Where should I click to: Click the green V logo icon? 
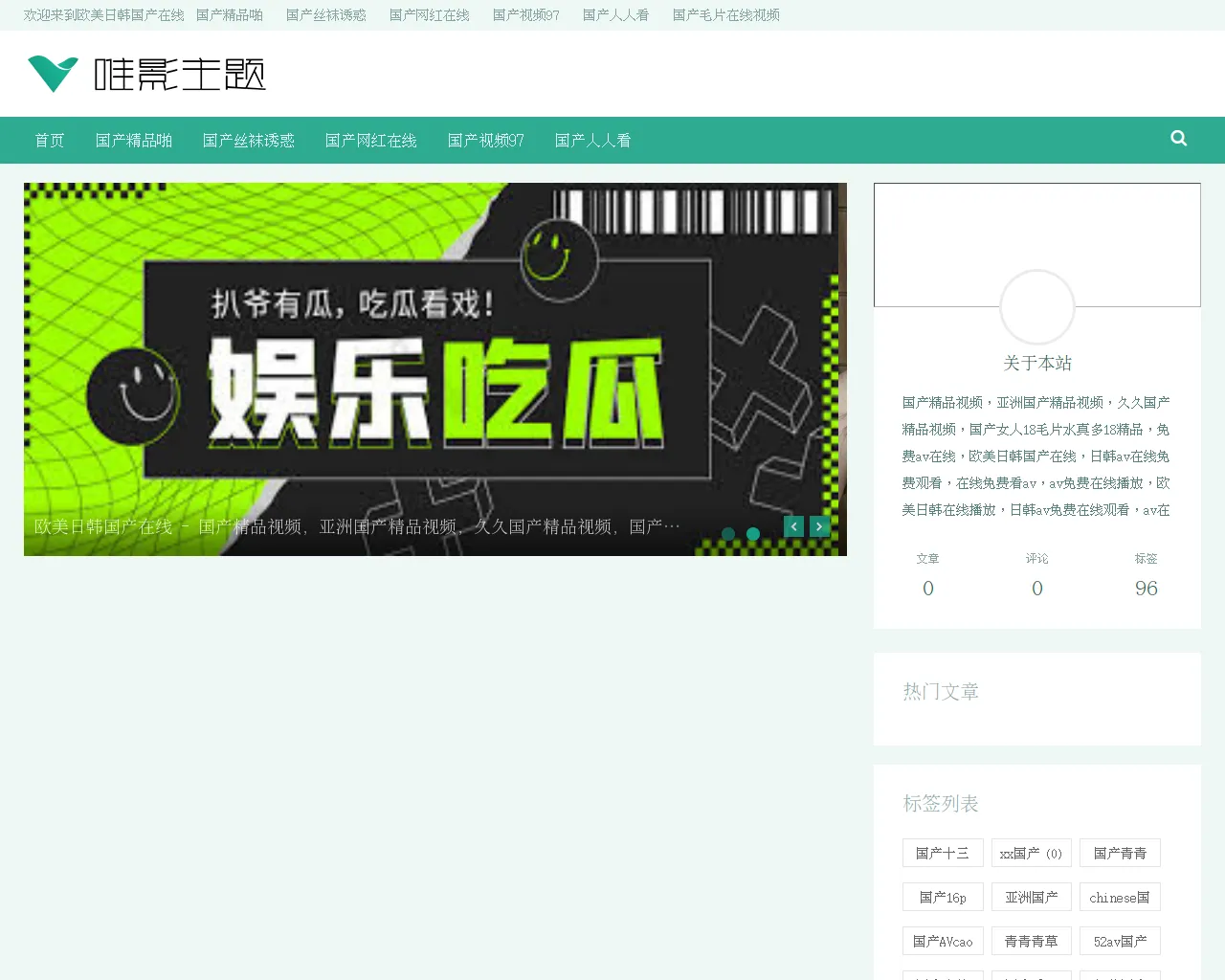[52, 72]
